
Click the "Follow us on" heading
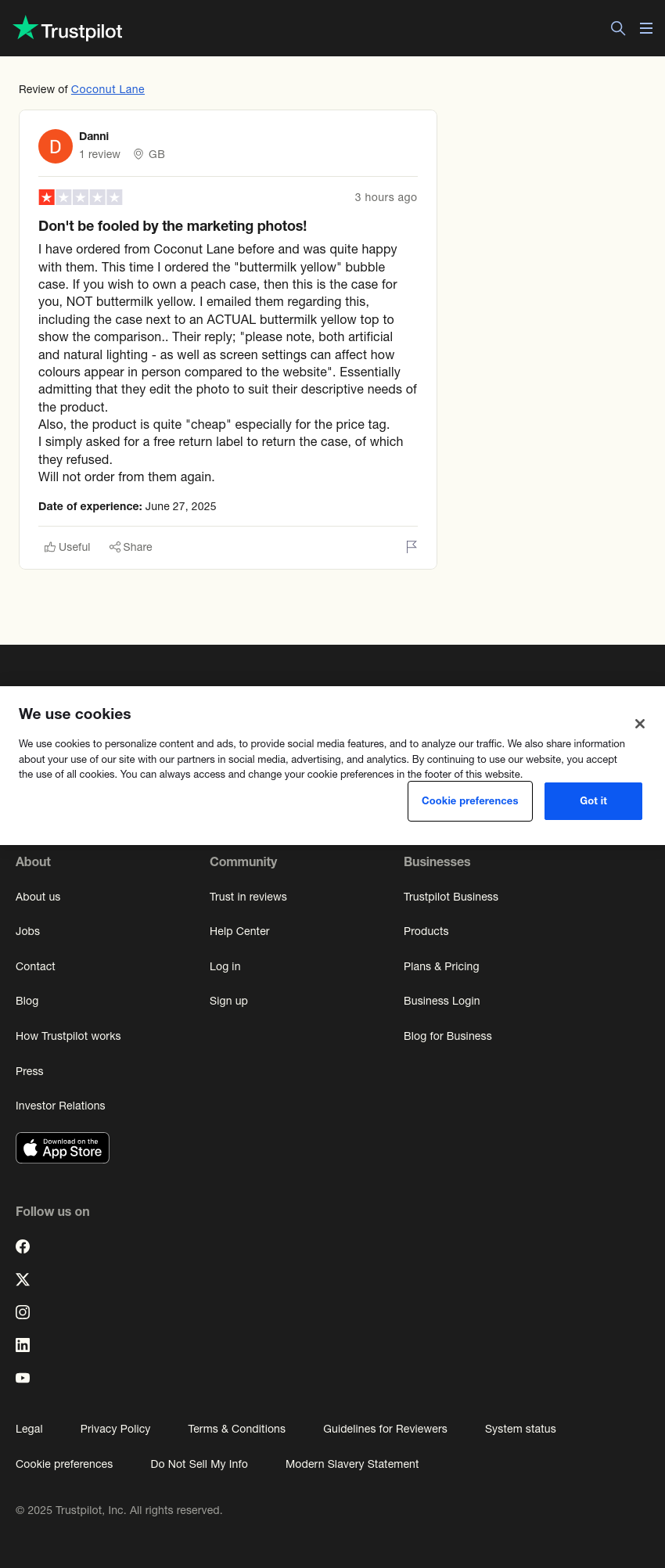[x=52, y=1211]
